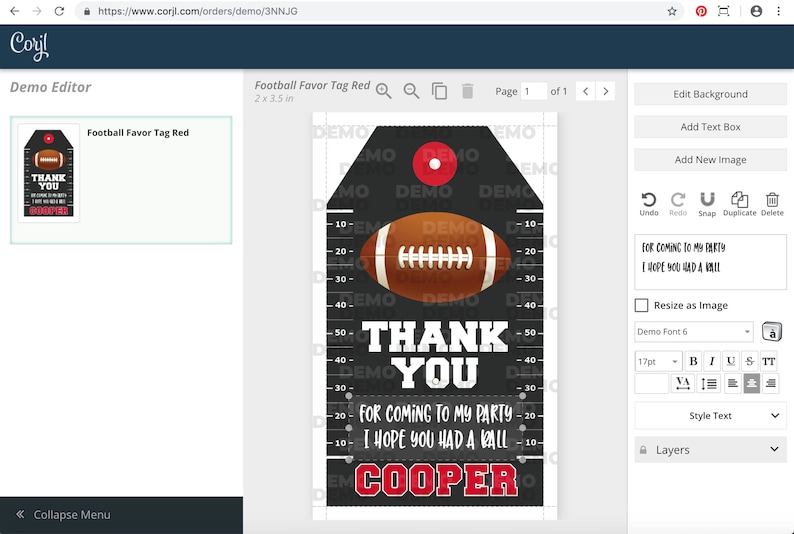Select the football image on canvas
Viewport: 794px width, 534px height.
(x=435, y=257)
